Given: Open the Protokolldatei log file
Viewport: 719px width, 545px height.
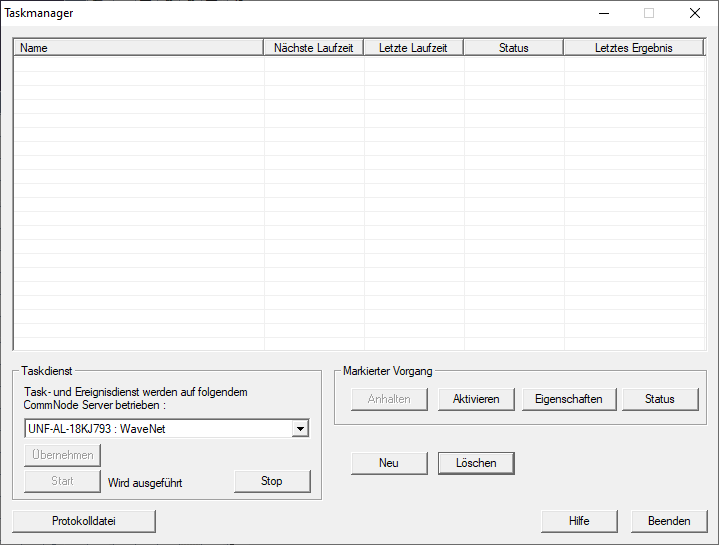Looking at the screenshot, I should (x=84, y=521).
